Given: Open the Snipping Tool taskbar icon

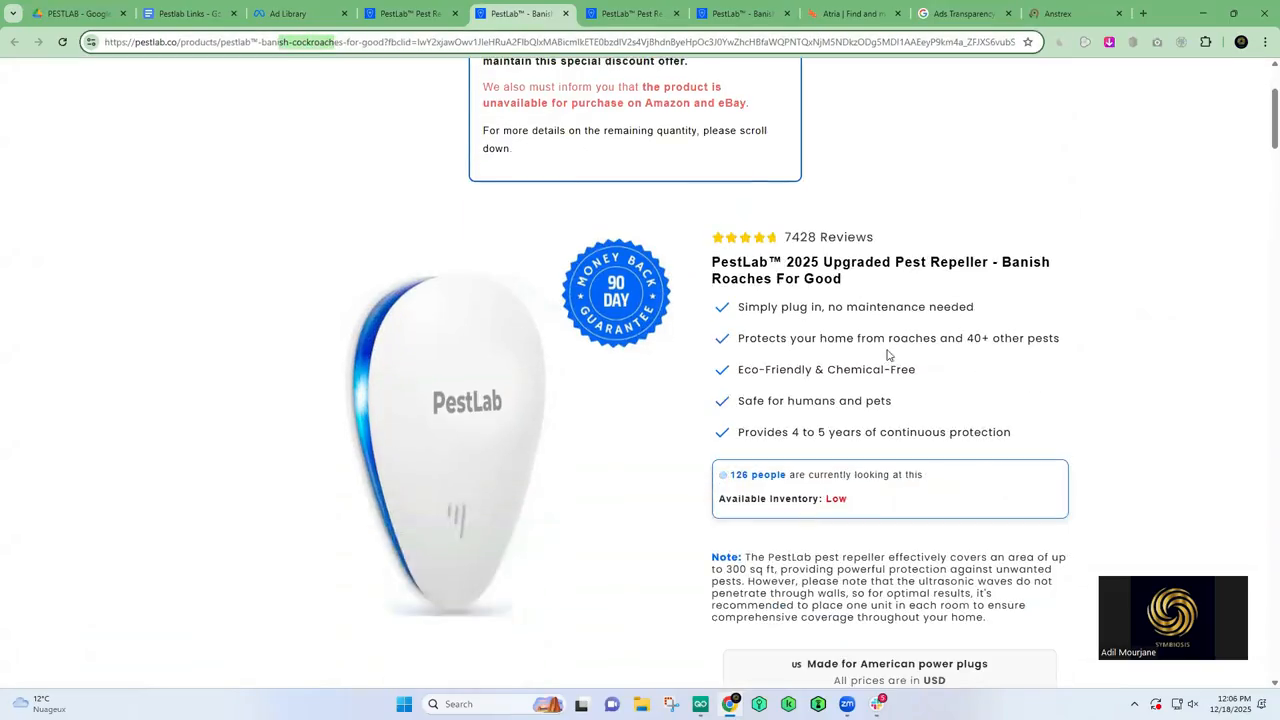Looking at the screenshot, I should click(671, 704).
